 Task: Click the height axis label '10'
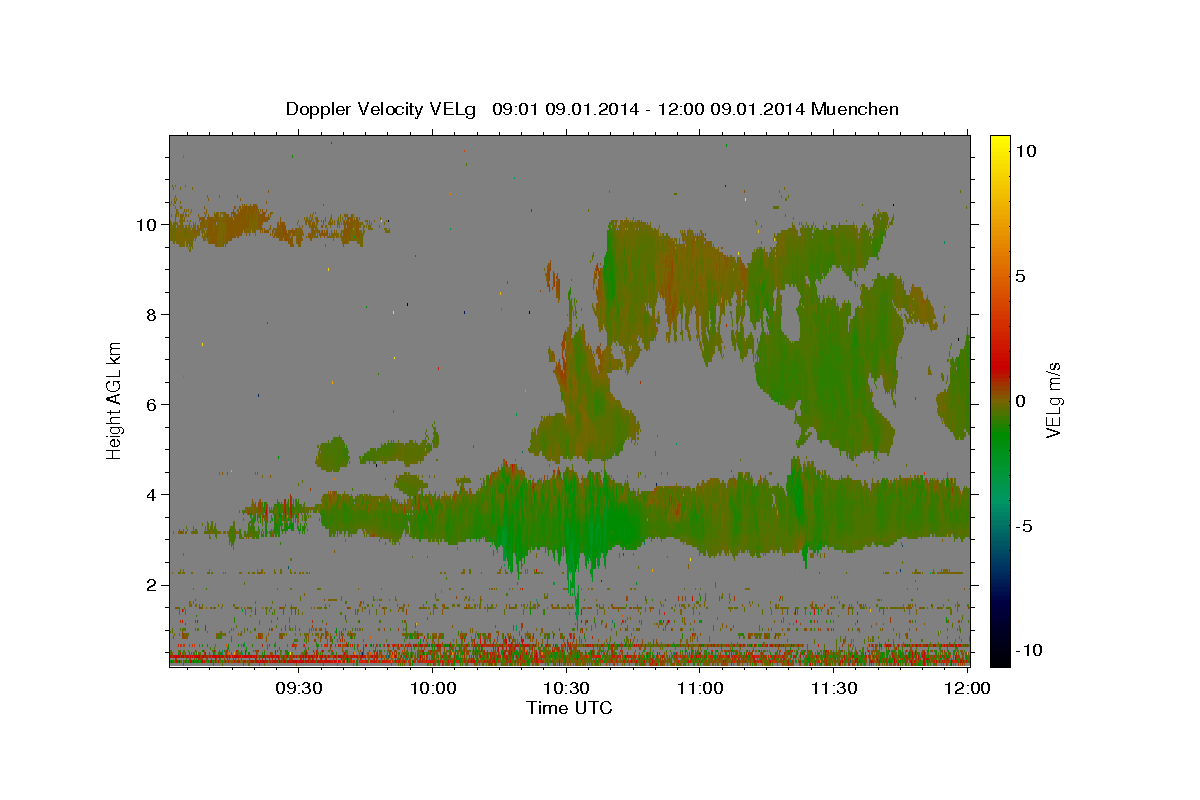(x=148, y=225)
